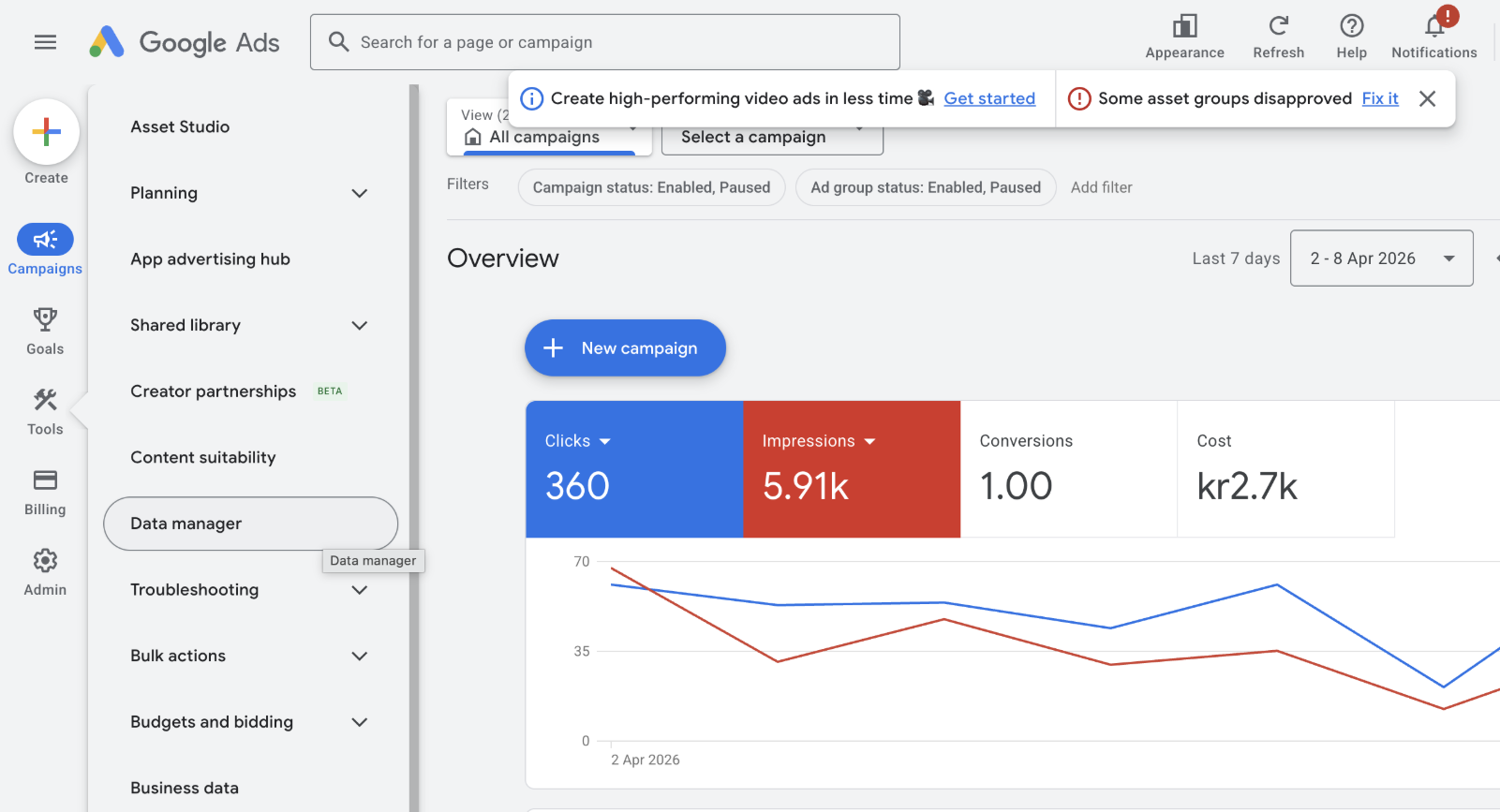This screenshot has height=812, width=1500.
Task: Select the Conversions metric card
Action: coord(1069,469)
